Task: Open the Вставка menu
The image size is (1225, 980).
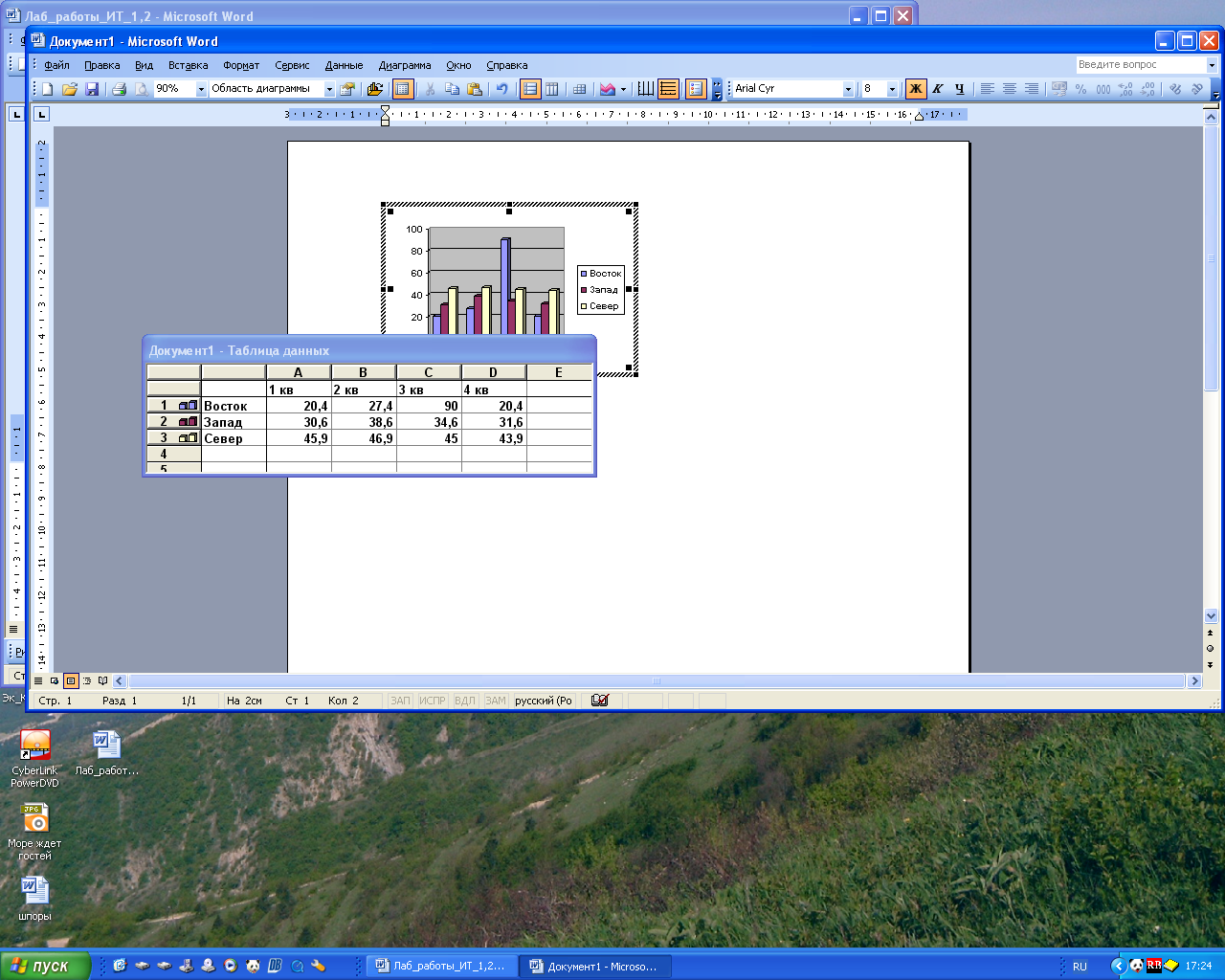Action: [188, 65]
